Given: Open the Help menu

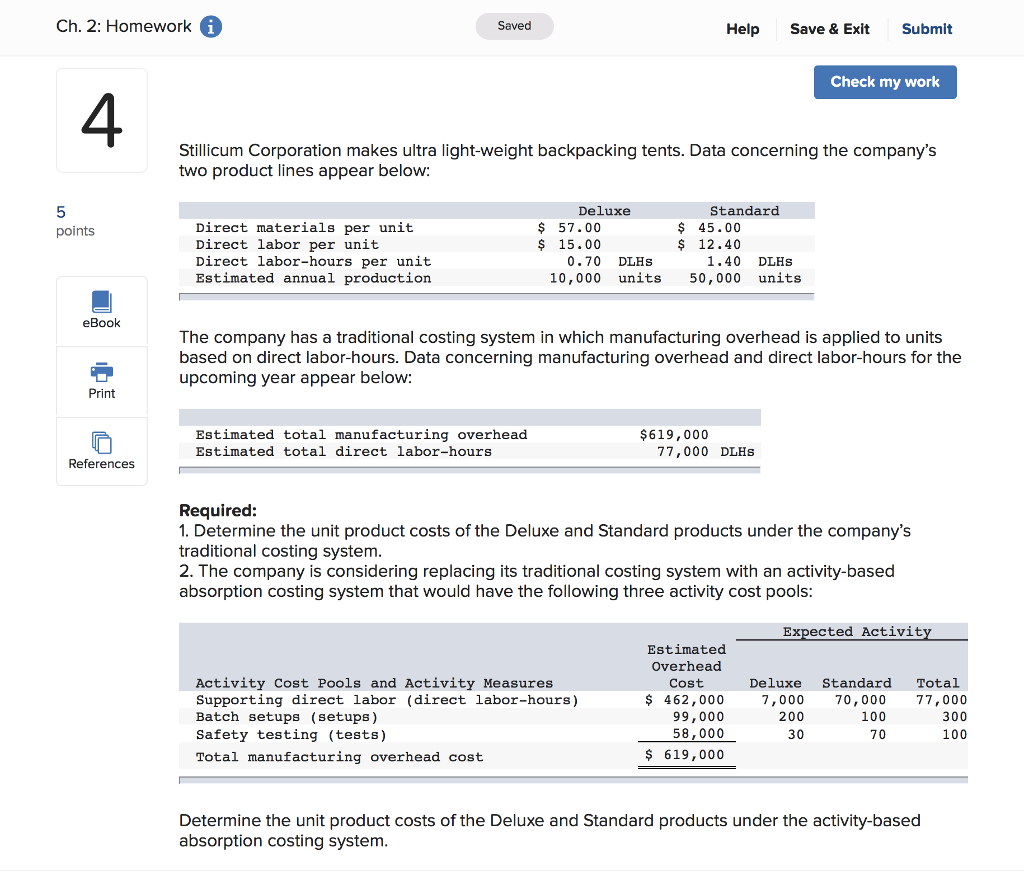Looking at the screenshot, I should pyautogui.click(x=742, y=29).
